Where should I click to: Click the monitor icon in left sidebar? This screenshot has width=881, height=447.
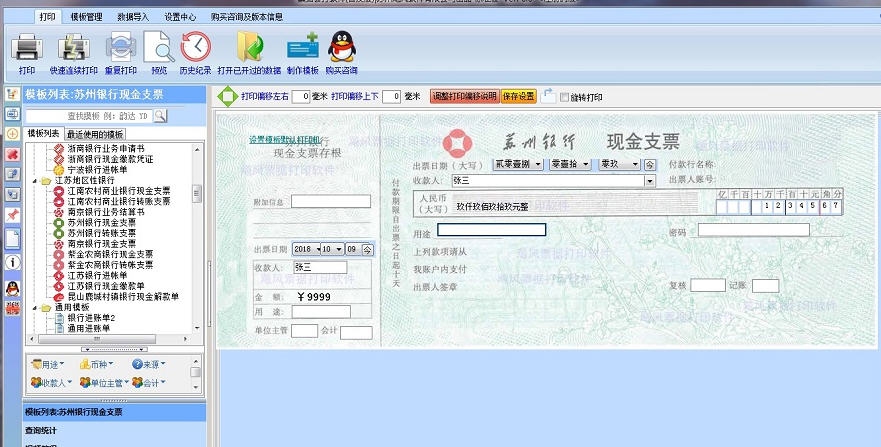(12, 114)
